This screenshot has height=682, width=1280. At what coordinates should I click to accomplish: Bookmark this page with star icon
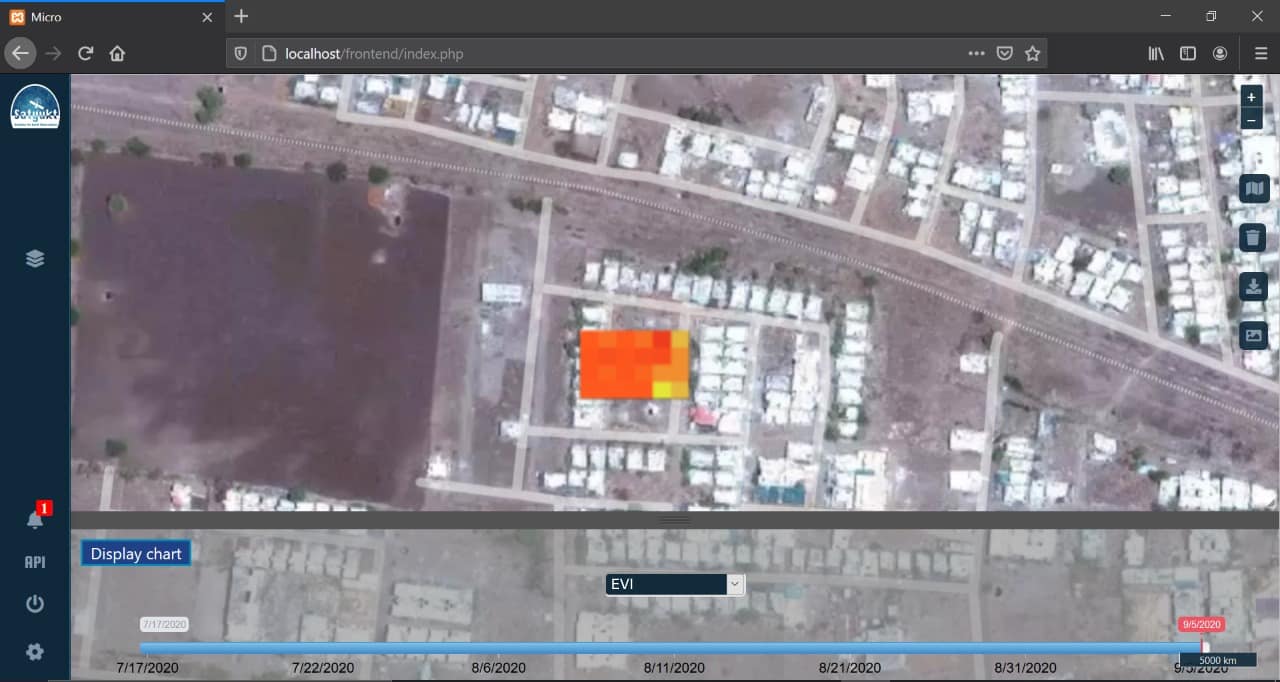point(1033,54)
